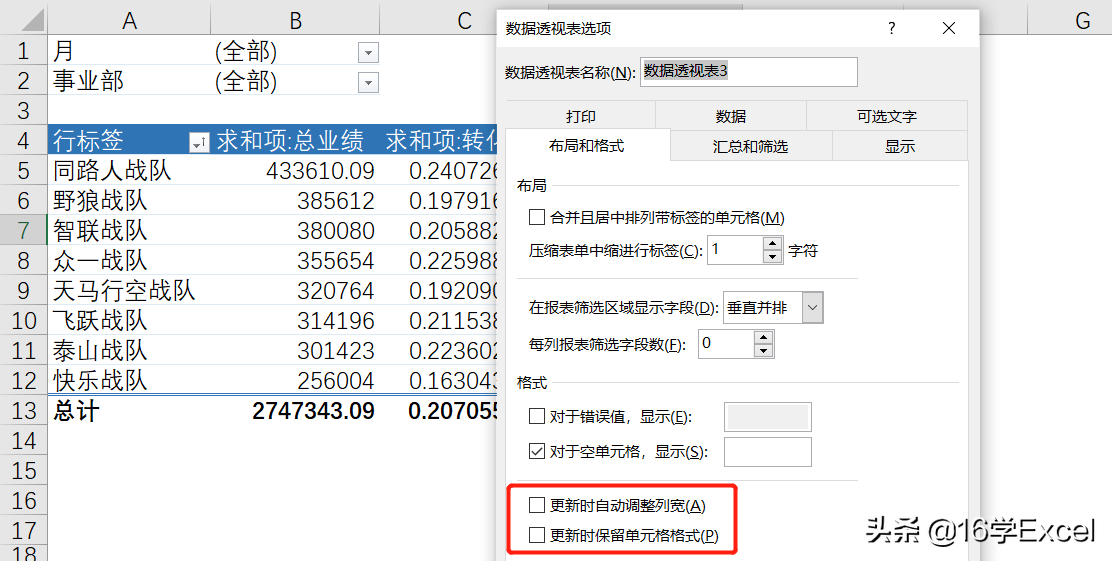
Task: Click the cell with value 385612
Action: [295, 200]
